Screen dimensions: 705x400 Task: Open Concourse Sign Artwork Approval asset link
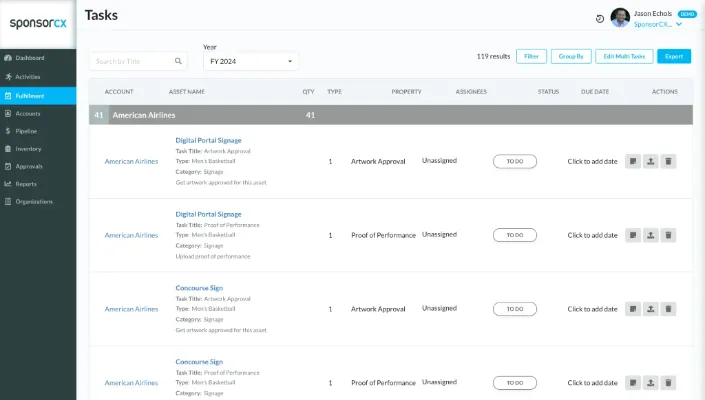(199, 288)
